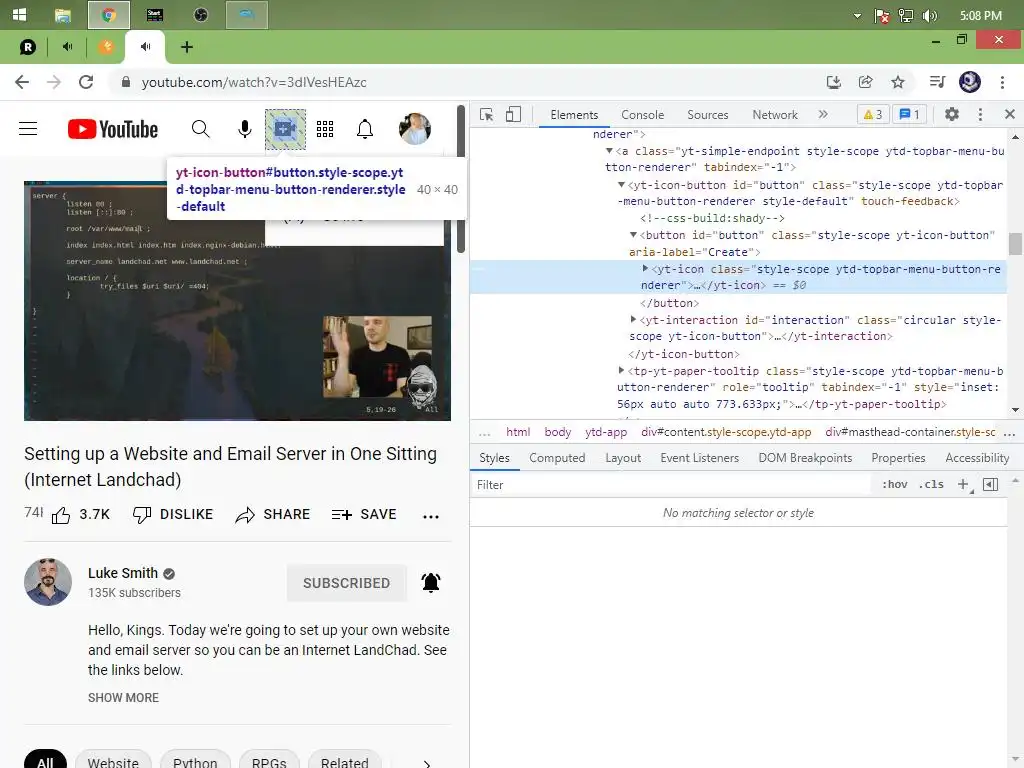Switch to the Console tab
This screenshot has height=768, width=1024.
[x=643, y=115]
